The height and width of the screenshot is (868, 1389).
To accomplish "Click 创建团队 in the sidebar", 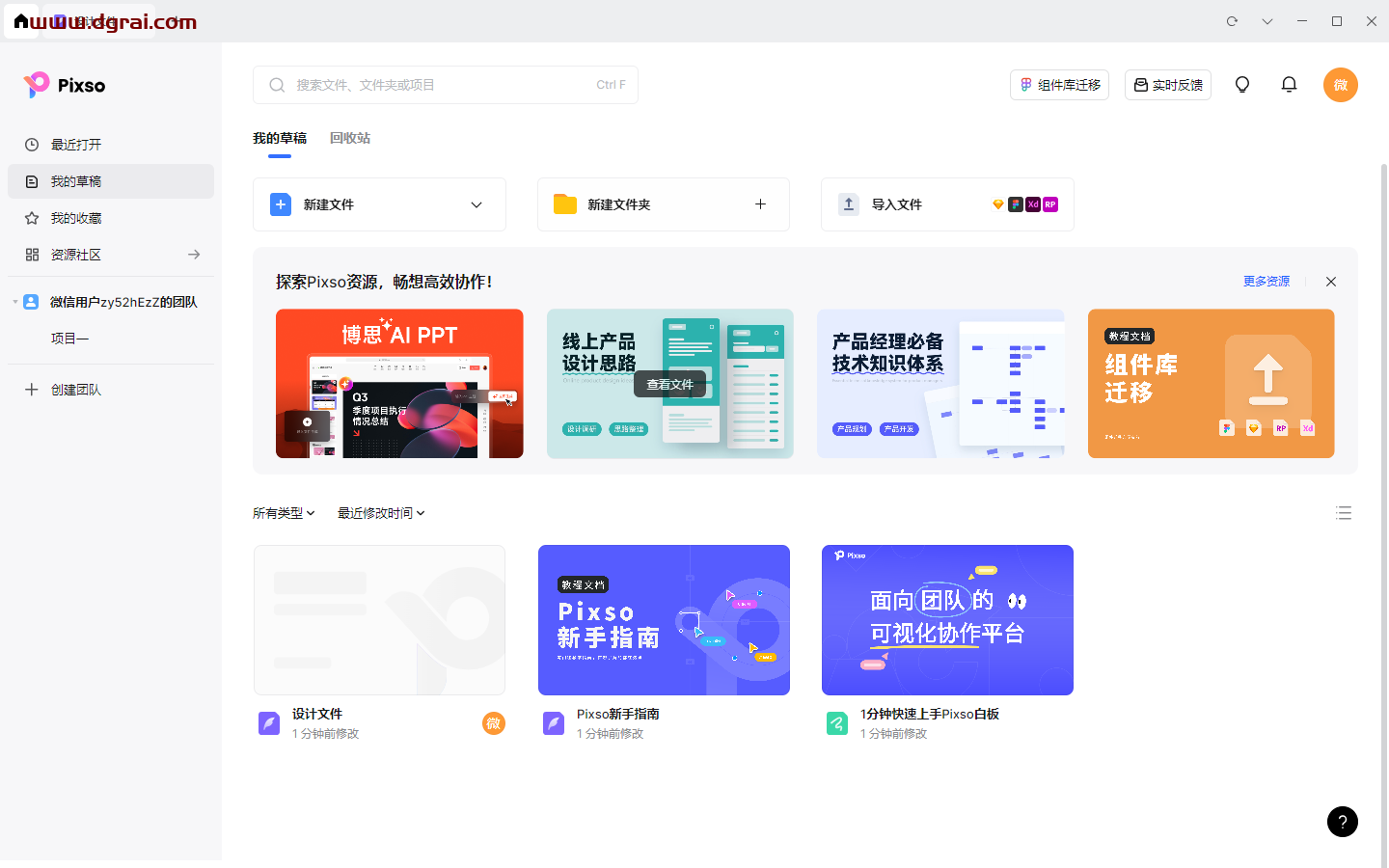I will pyautogui.click(x=75, y=390).
